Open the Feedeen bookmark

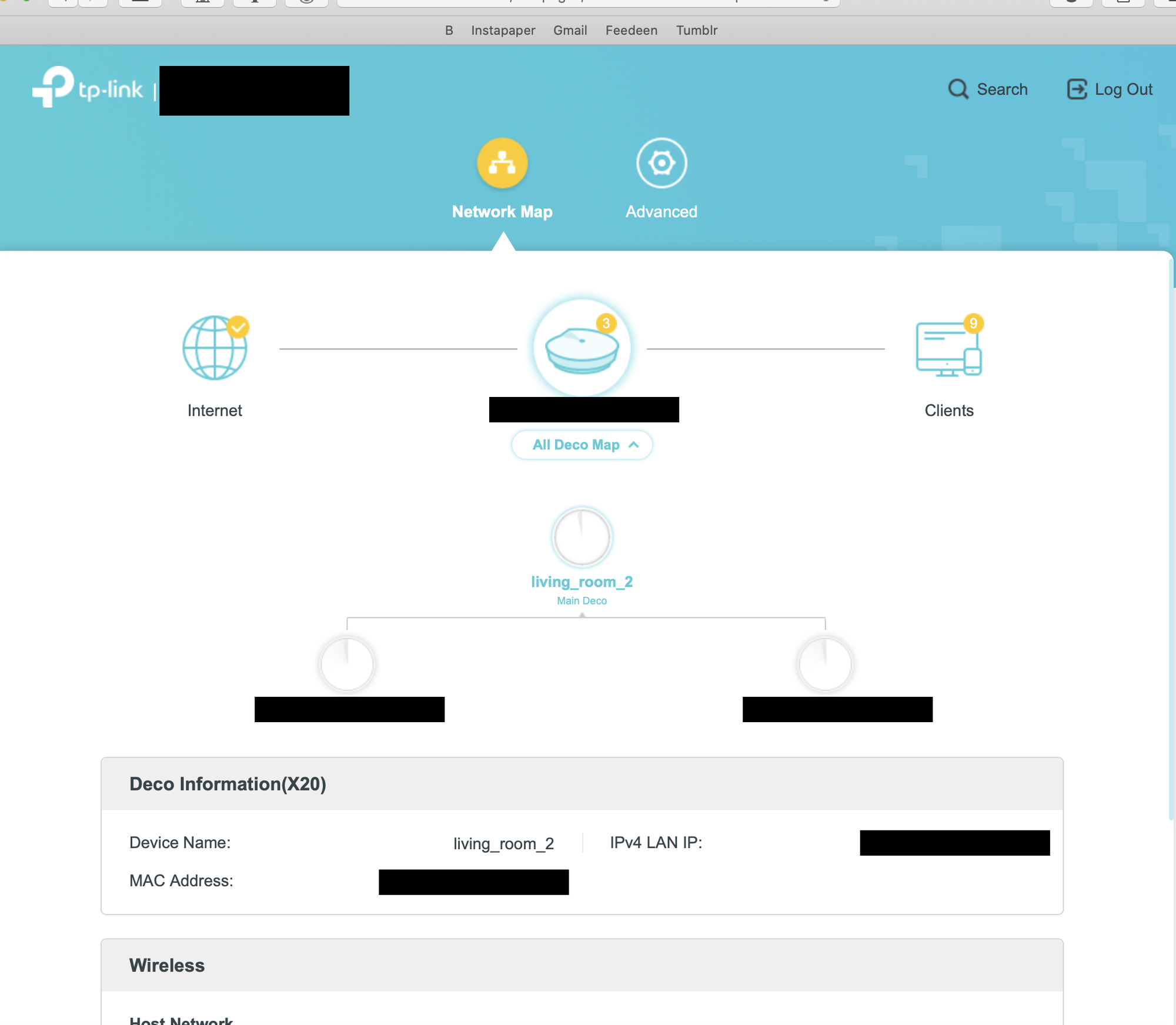pyautogui.click(x=631, y=31)
